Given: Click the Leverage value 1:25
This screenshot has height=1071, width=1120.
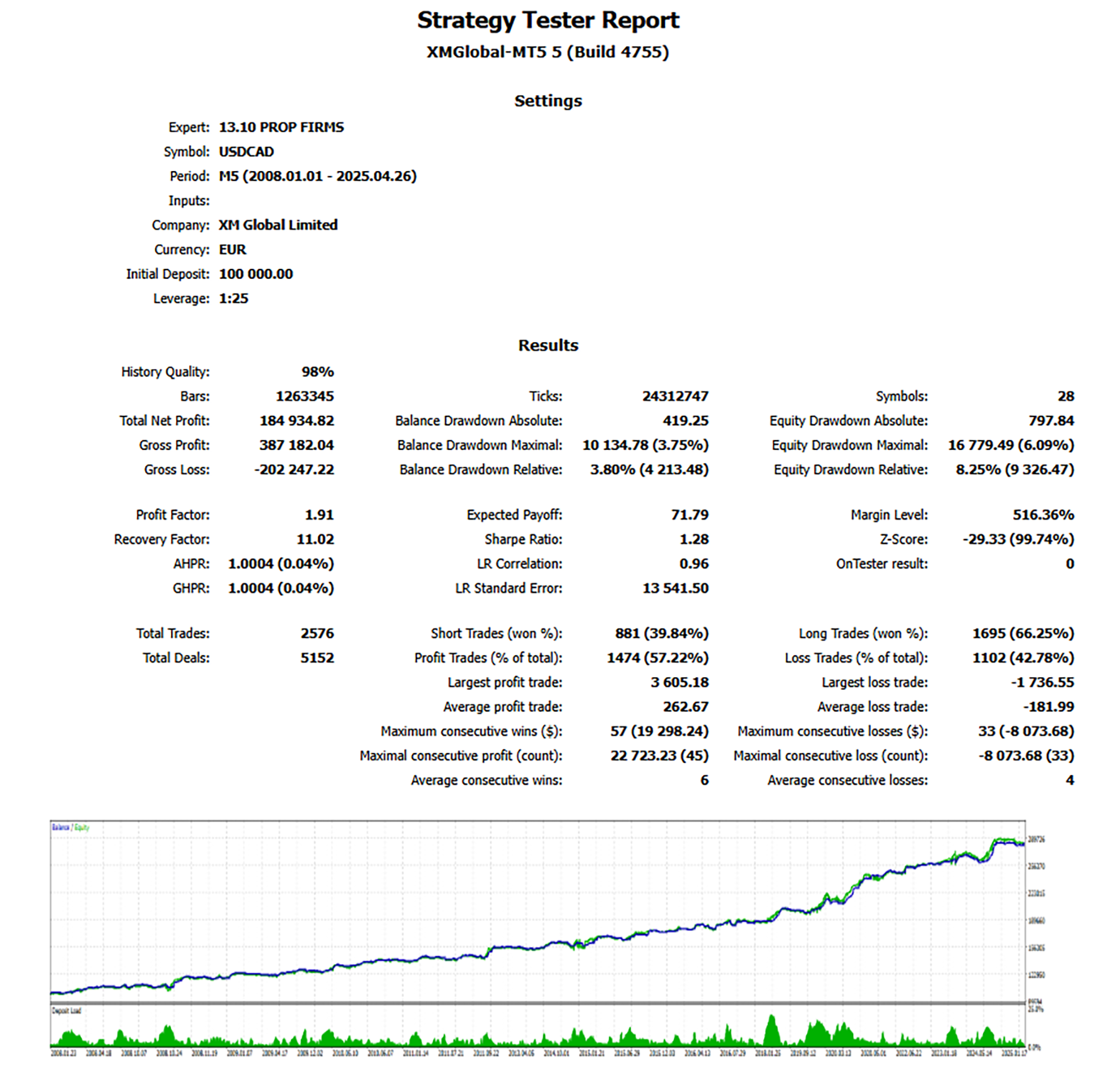Looking at the screenshot, I should pyautogui.click(x=233, y=299).
